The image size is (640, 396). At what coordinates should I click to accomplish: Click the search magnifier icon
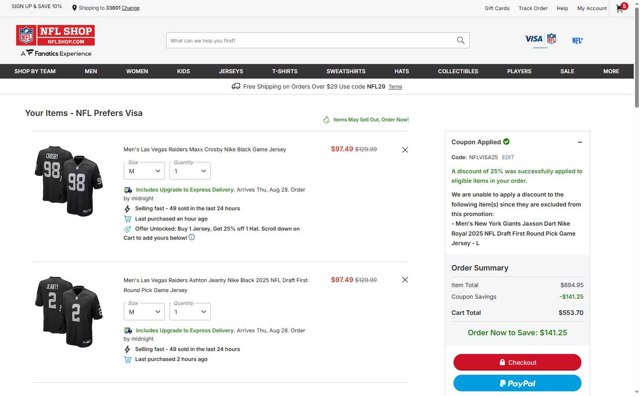point(460,40)
